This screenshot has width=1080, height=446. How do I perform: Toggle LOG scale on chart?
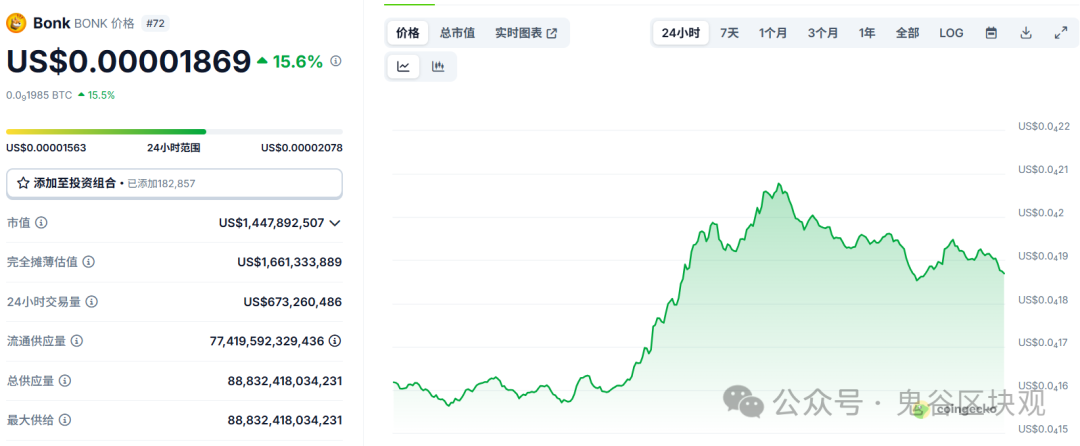[x=951, y=33]
